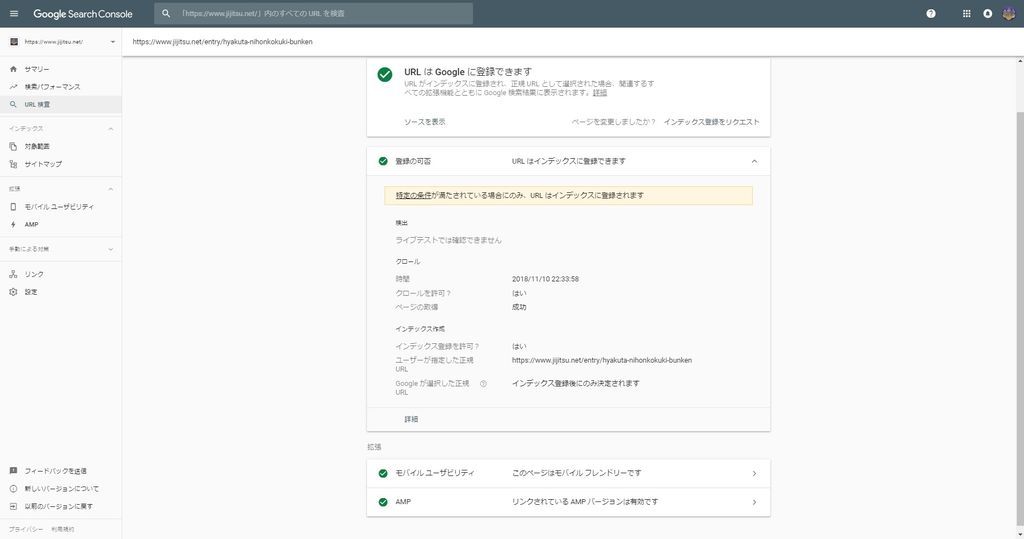This screenshot has height=539, width=1024.
Task: Focus the URL inspection search field
Action: point(313,14)
